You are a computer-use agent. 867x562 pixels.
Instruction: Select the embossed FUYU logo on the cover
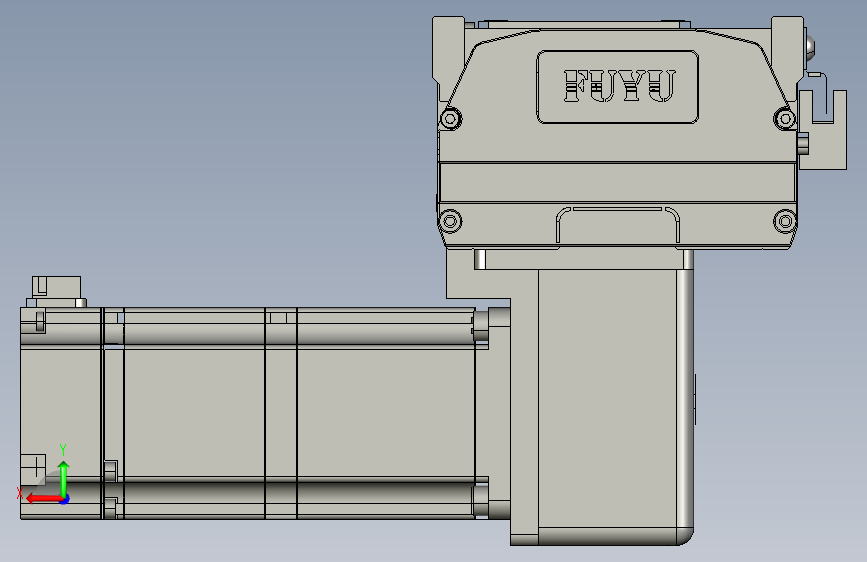click(619, 86)
